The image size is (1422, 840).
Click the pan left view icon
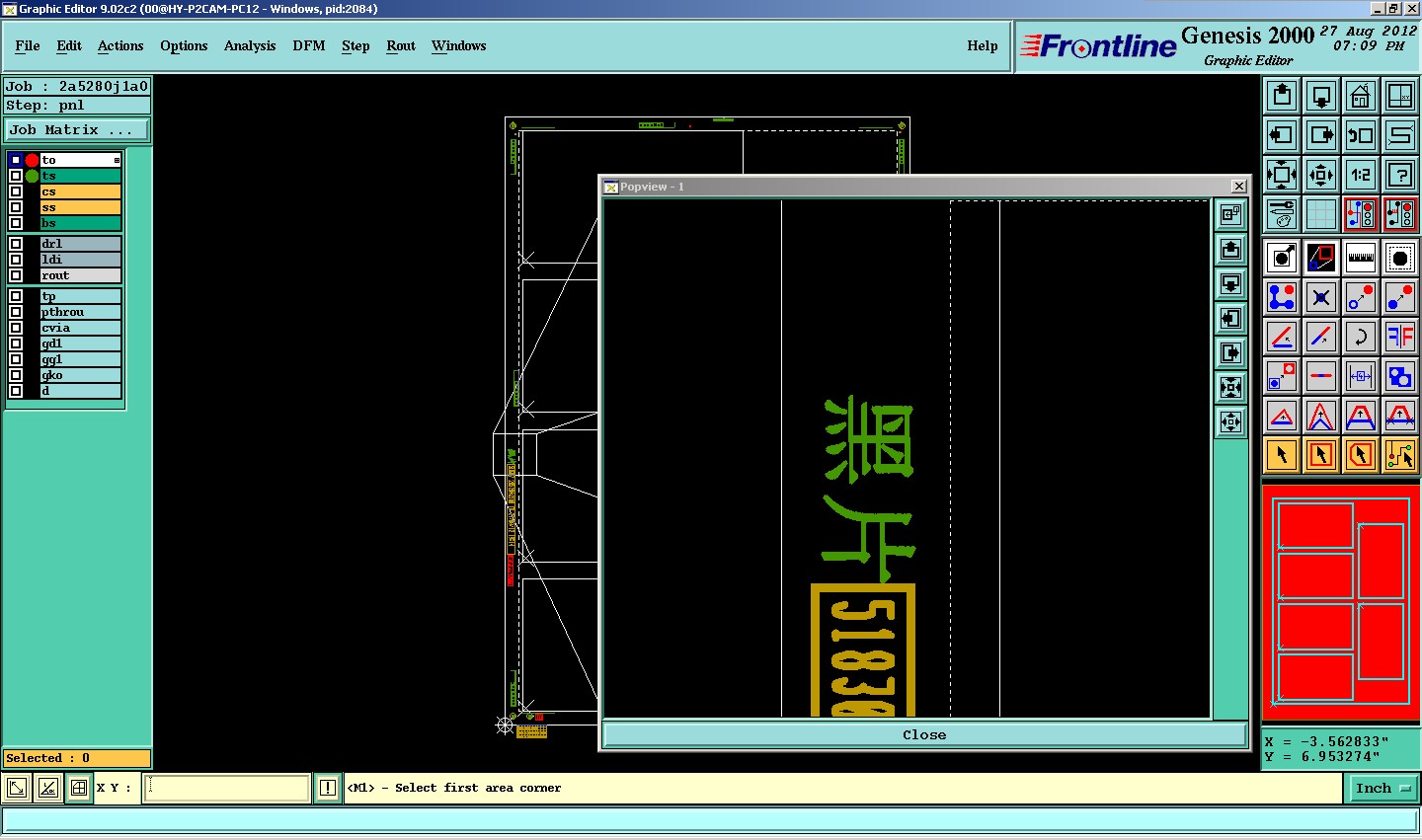(x=1282, y=135)
